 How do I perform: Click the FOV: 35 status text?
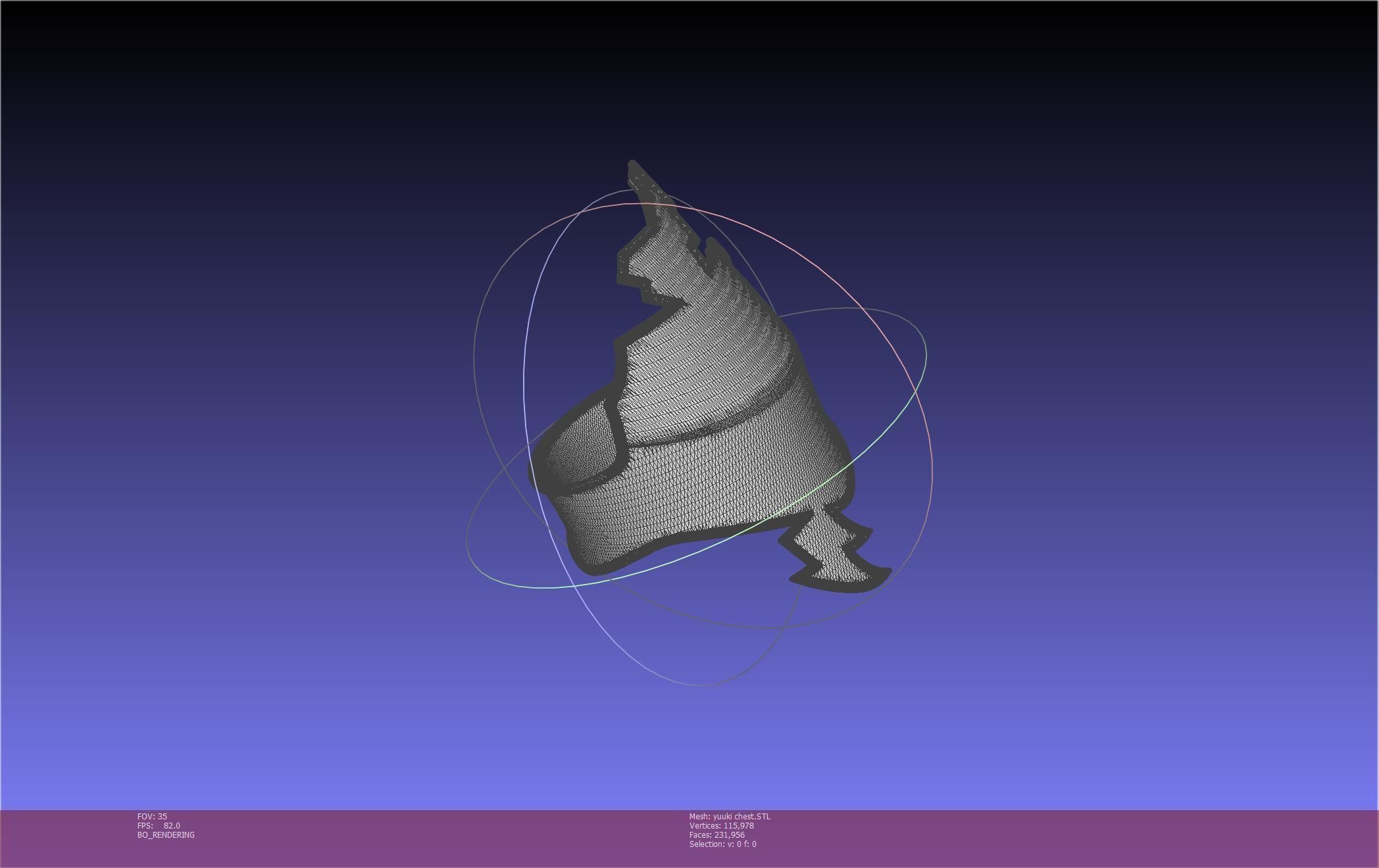[x=152, y=816]
